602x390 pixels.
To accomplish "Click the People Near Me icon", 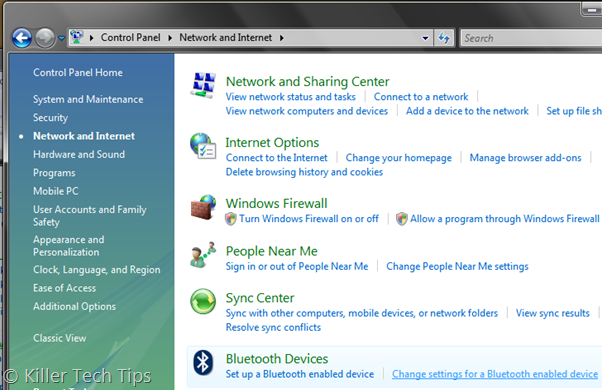I will pyautogui.click(x=203, y=255).
